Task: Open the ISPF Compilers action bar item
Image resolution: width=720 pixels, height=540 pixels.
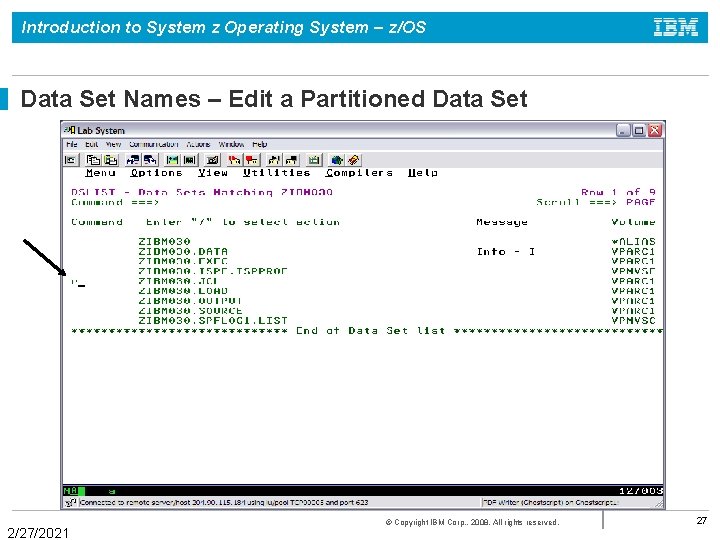Action: click(359, 173)
